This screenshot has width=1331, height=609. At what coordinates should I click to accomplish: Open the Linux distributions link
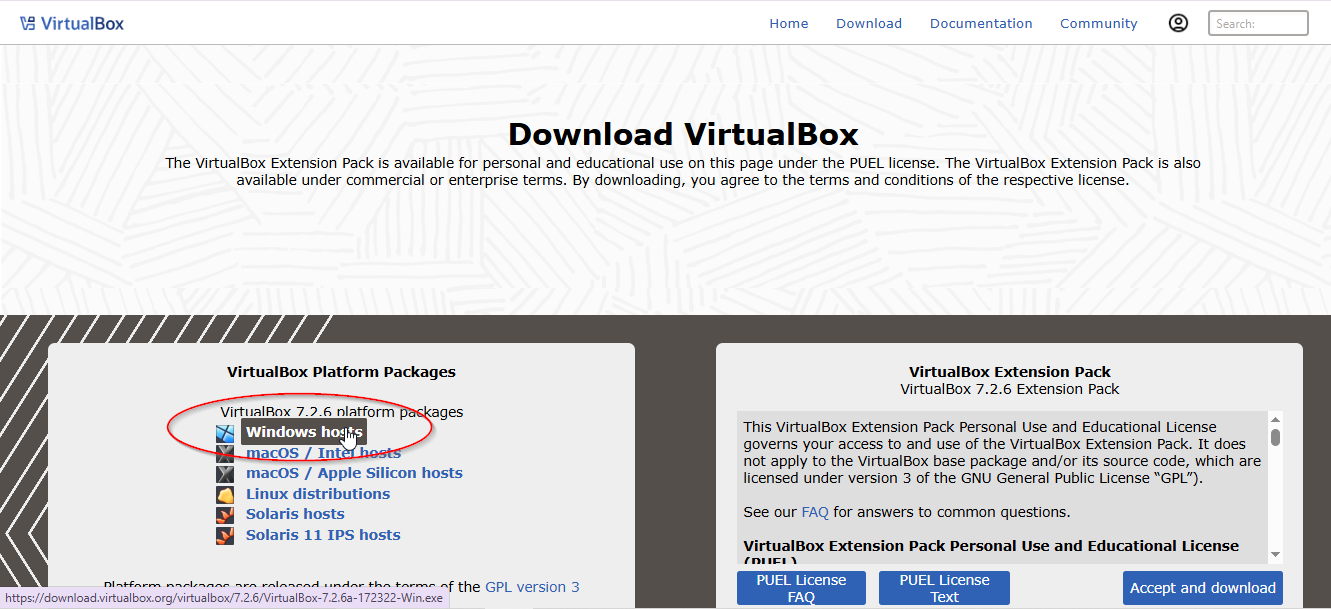318,494
